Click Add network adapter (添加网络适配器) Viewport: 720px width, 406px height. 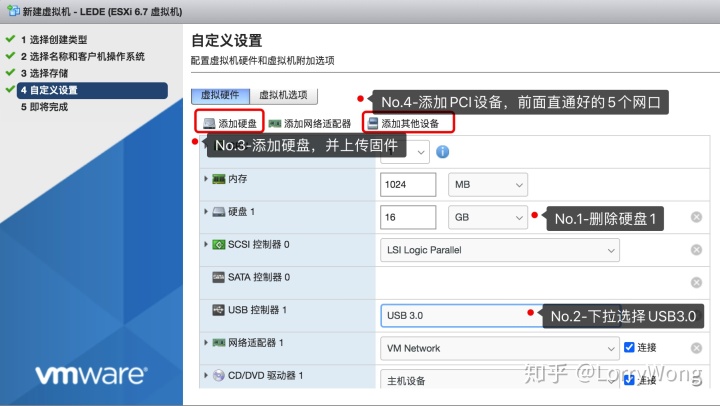tap(309, 124)
